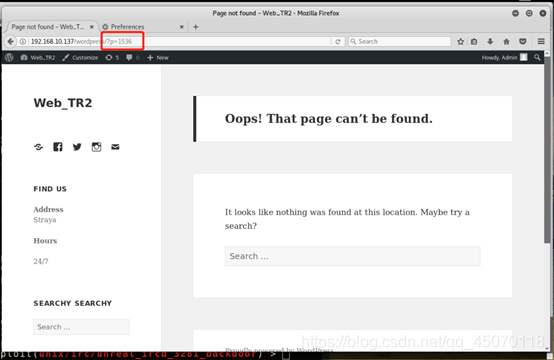
Task: Open the New content menu
Action: (158, 57)
